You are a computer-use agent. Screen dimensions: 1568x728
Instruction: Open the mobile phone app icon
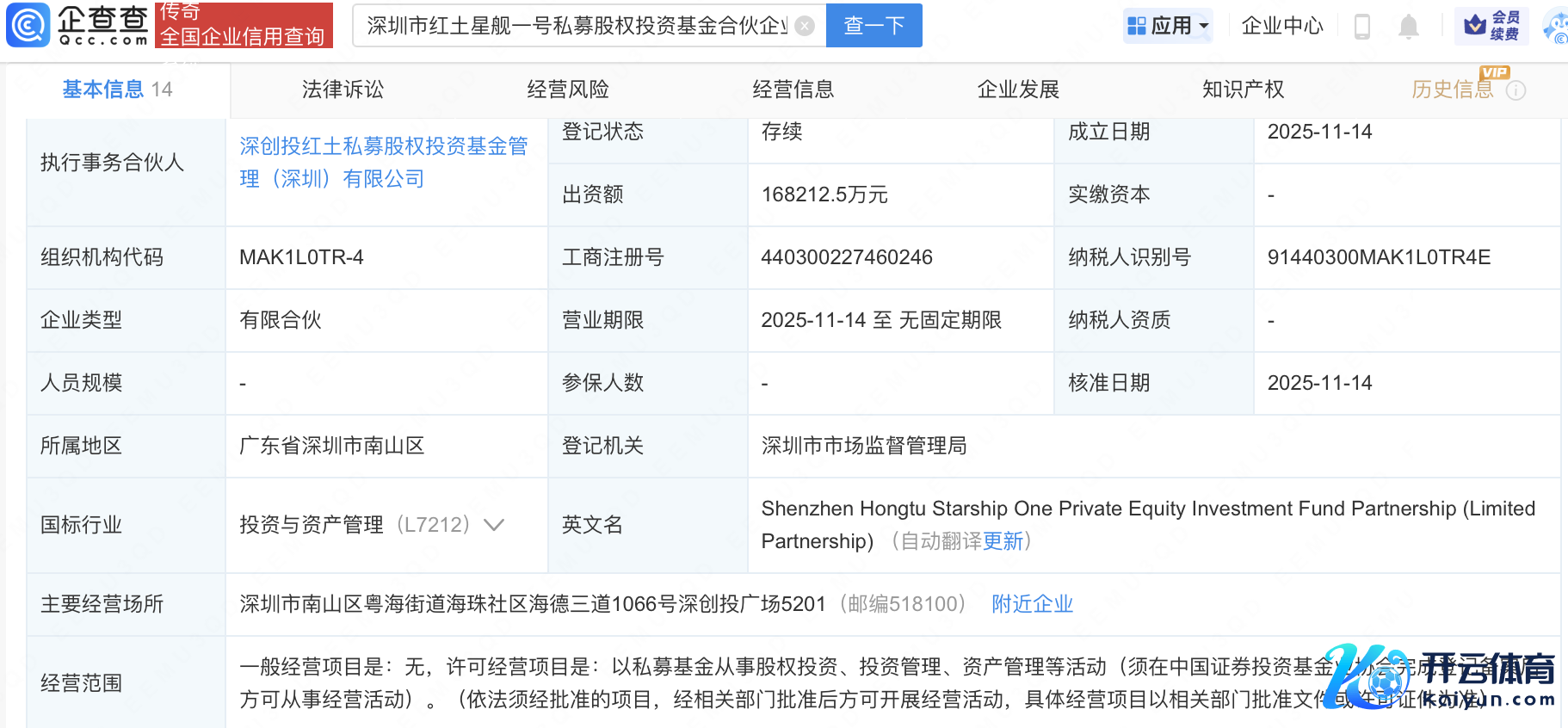coord(1361,27)
